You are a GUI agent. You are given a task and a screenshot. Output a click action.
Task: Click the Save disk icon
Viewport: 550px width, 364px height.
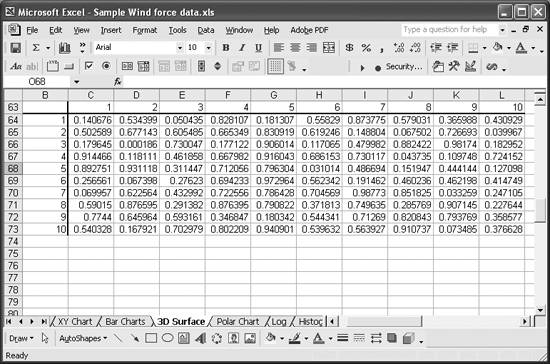(x=15, y=48)
